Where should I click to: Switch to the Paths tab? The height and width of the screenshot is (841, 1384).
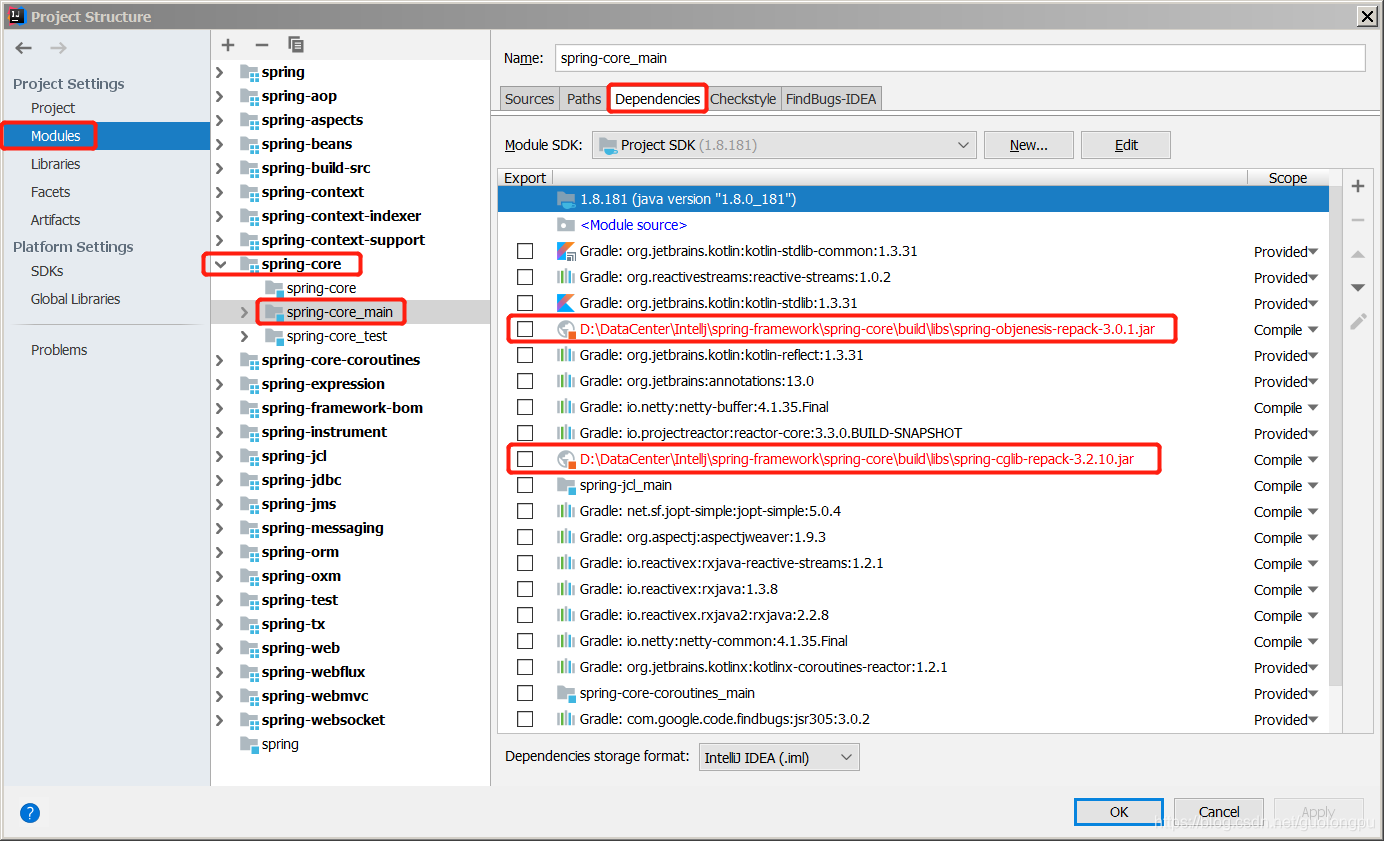(584, 99)
